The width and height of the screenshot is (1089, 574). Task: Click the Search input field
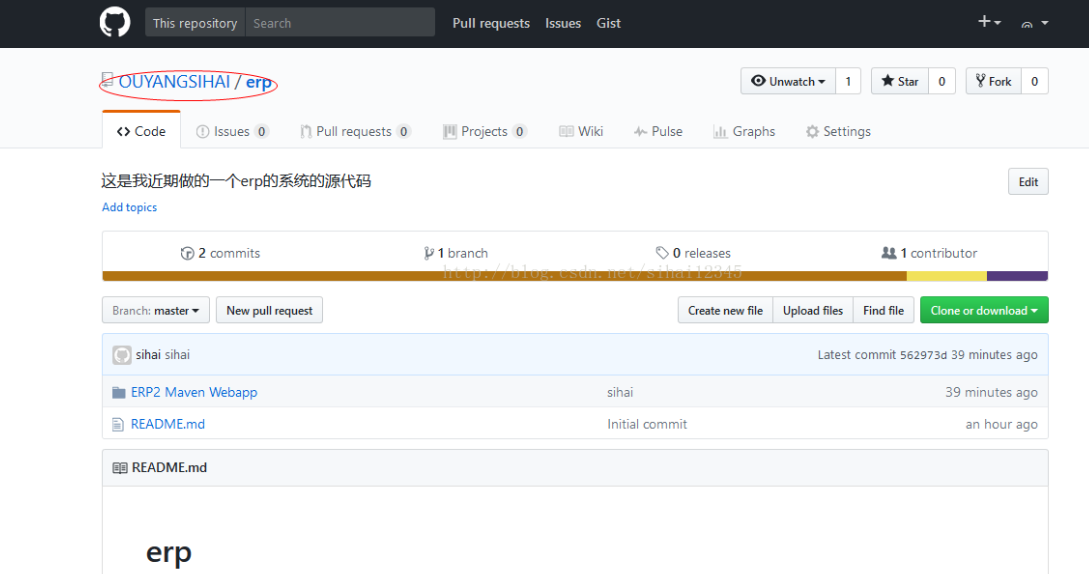[x=340, y=23]
